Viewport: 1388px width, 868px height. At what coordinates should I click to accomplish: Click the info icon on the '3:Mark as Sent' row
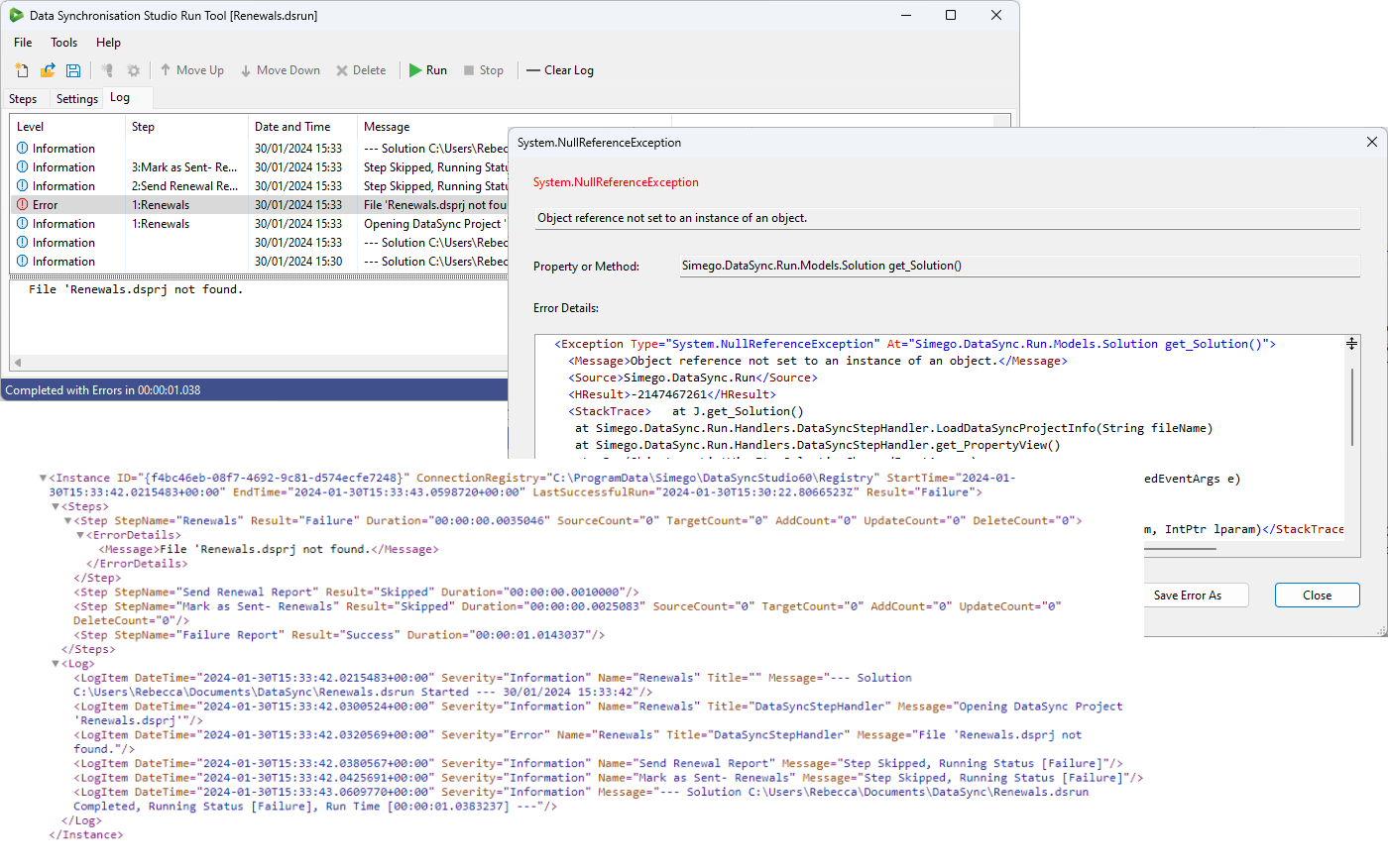click(23, 166)
